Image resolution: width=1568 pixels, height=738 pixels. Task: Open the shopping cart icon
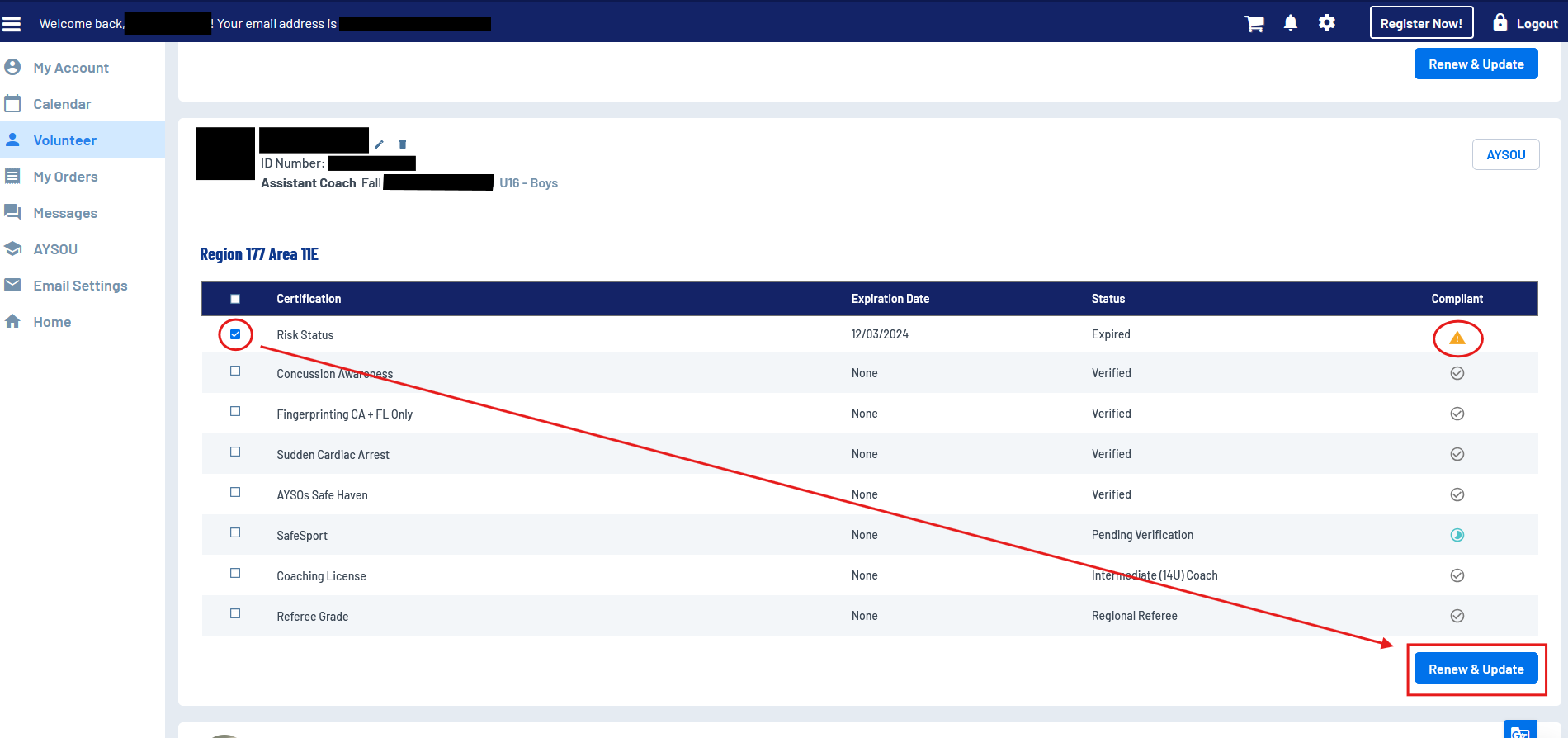(x=1254, y=24)
